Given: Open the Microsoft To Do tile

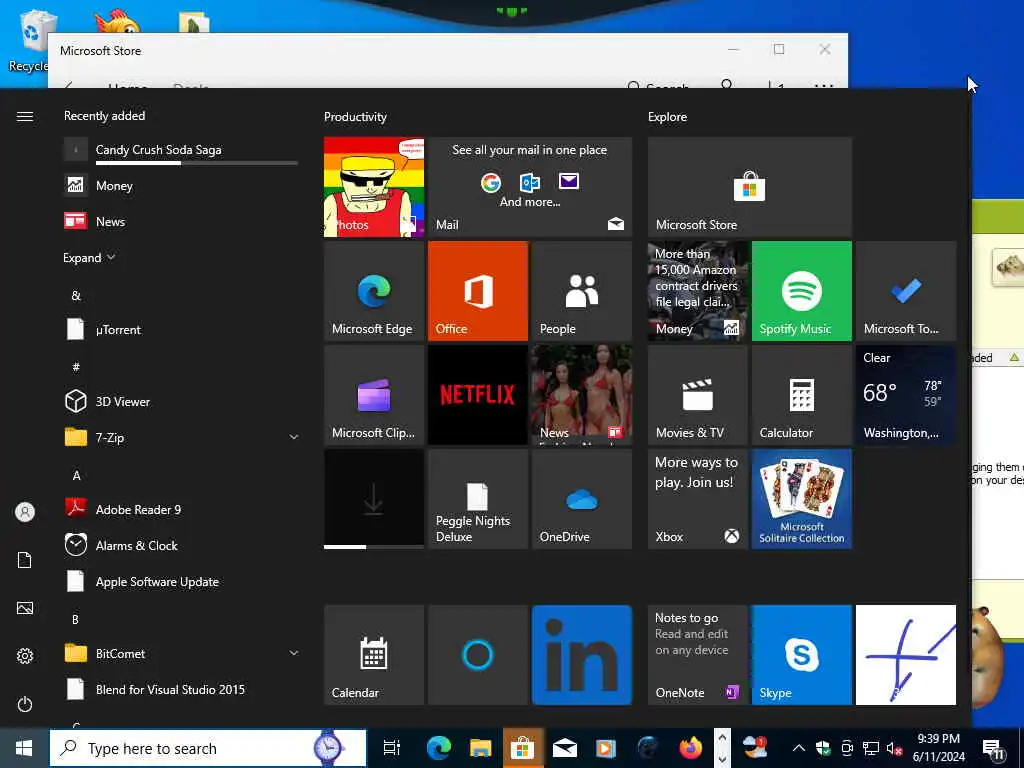Looking at the screenshot, I should click(906, 291).
